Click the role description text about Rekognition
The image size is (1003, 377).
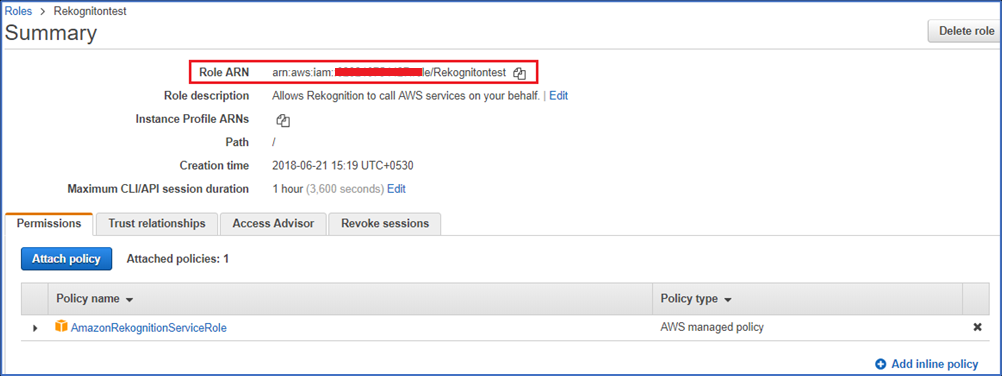pyautogui.click(x=406, y=96)
